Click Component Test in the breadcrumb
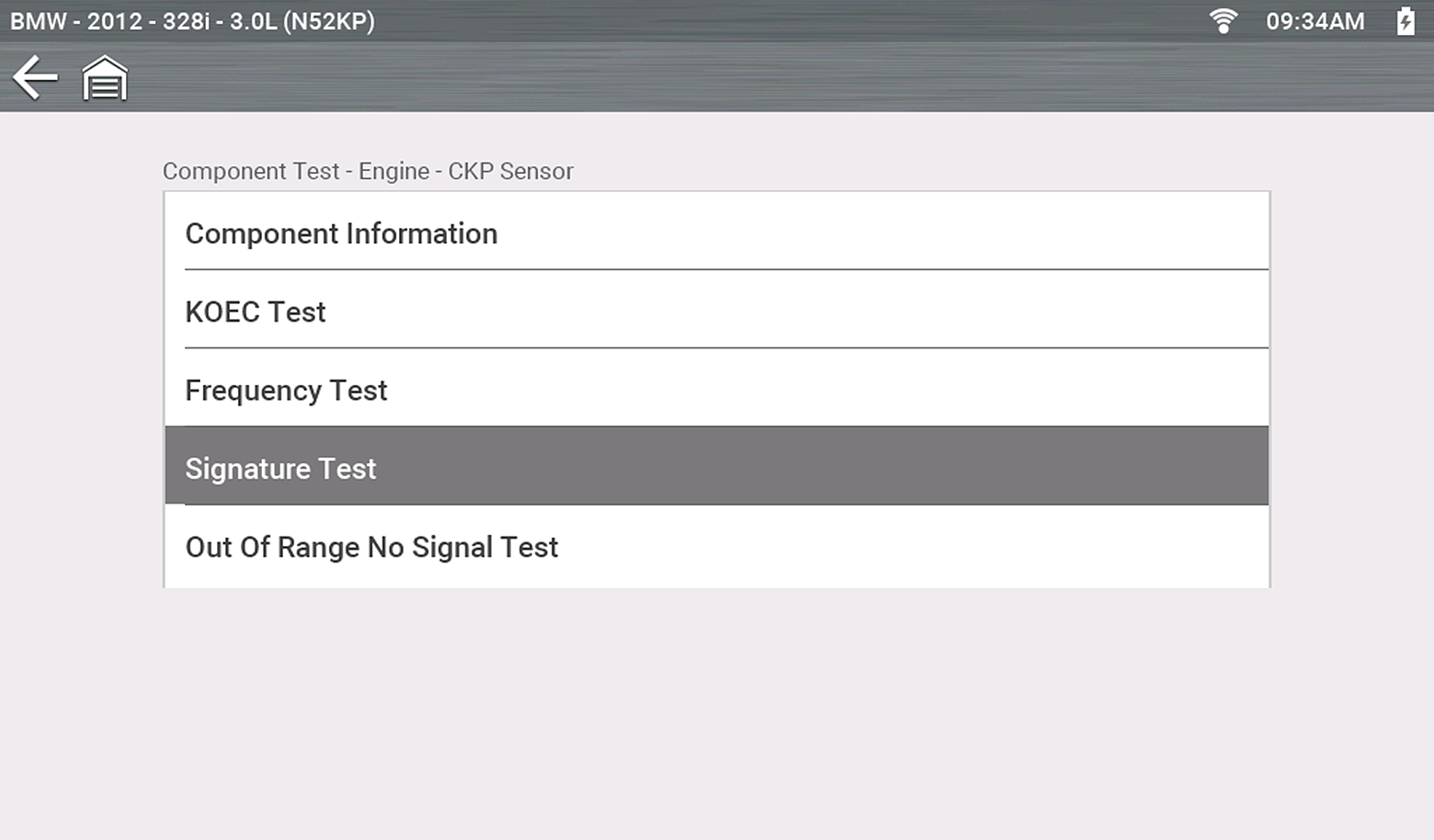1434x840 pixels. [250, 172]
